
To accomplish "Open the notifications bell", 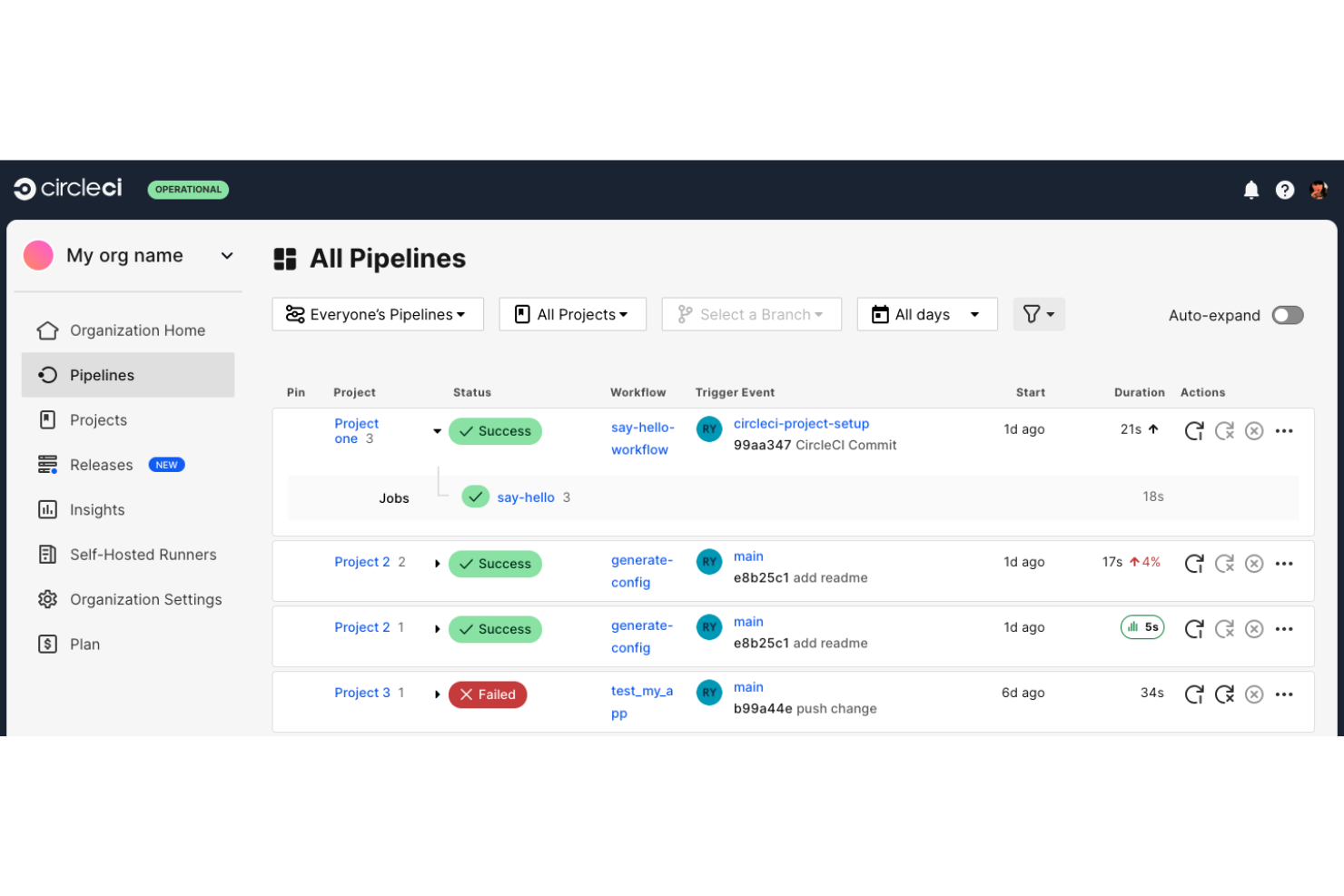I will tap(1250, 189).
